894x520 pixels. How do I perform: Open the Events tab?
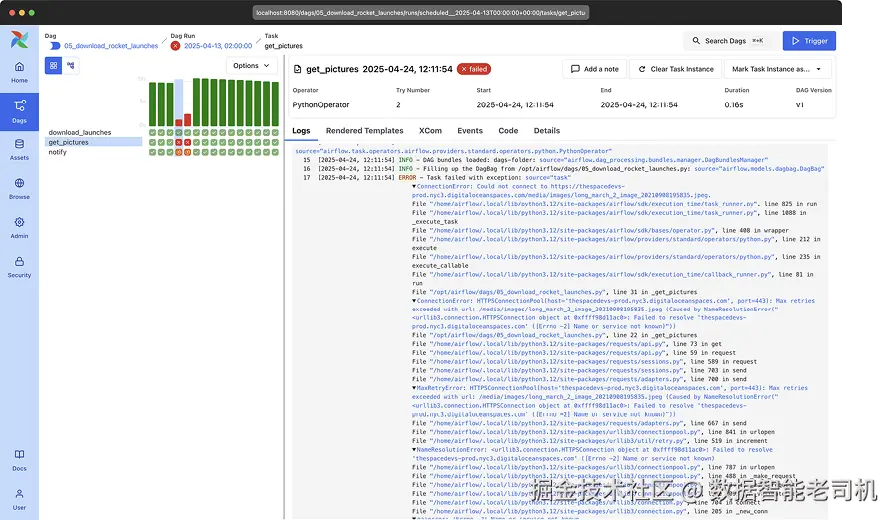point(470,131)
